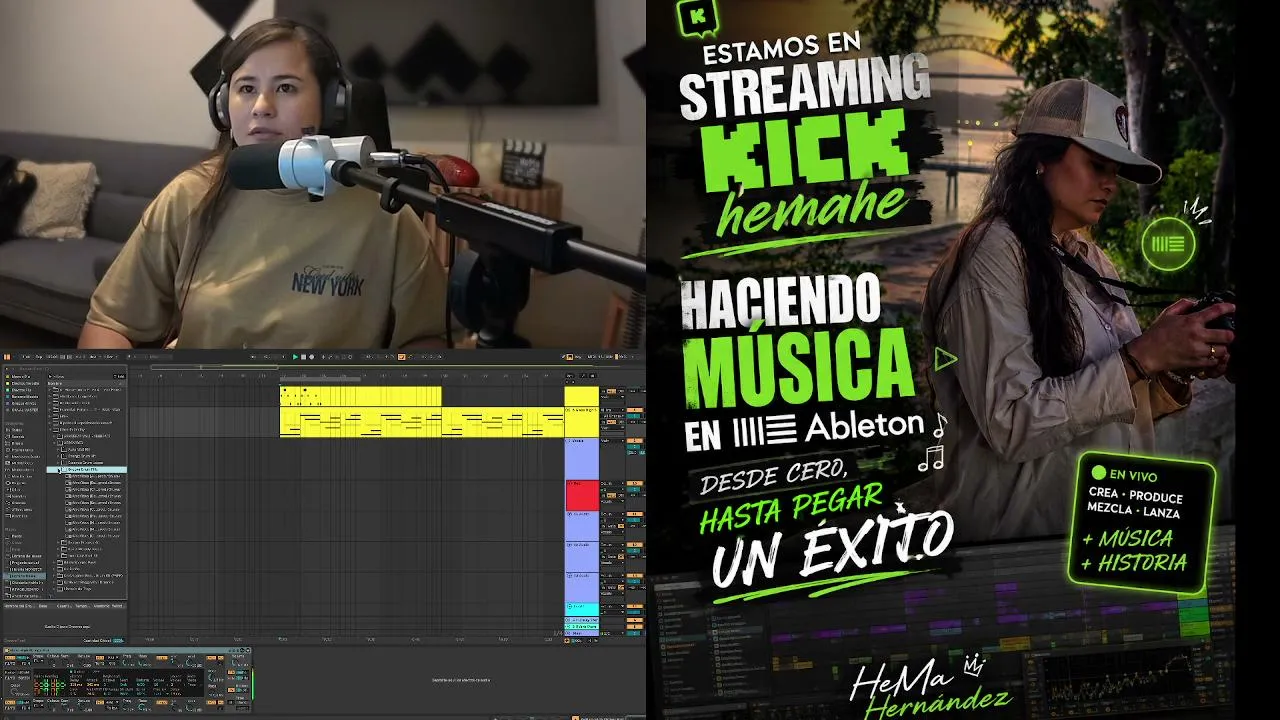
Task: Stop playback using the Stop button
Action: [x=303, y=357]
